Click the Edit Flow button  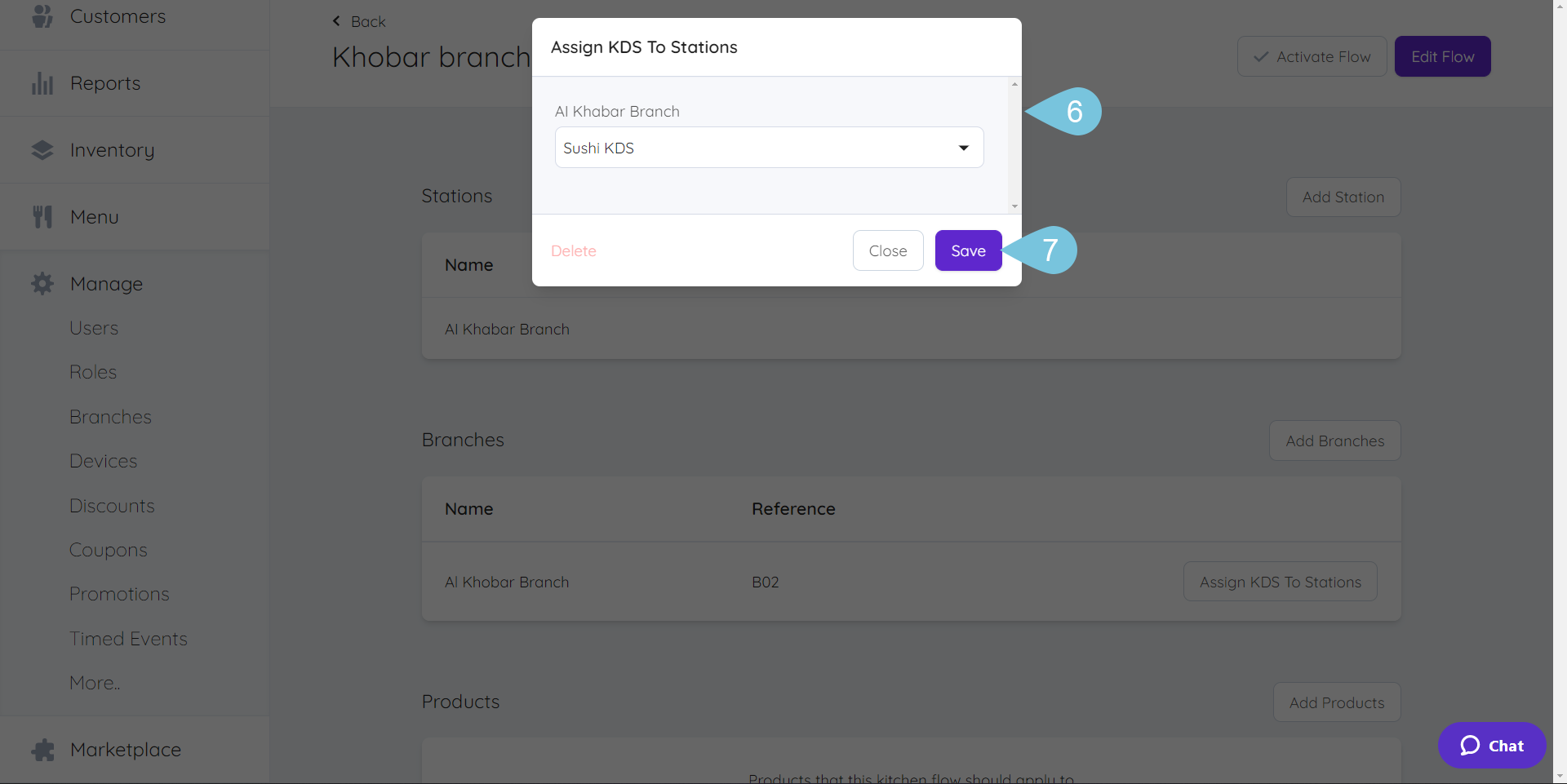[1442, 56]
